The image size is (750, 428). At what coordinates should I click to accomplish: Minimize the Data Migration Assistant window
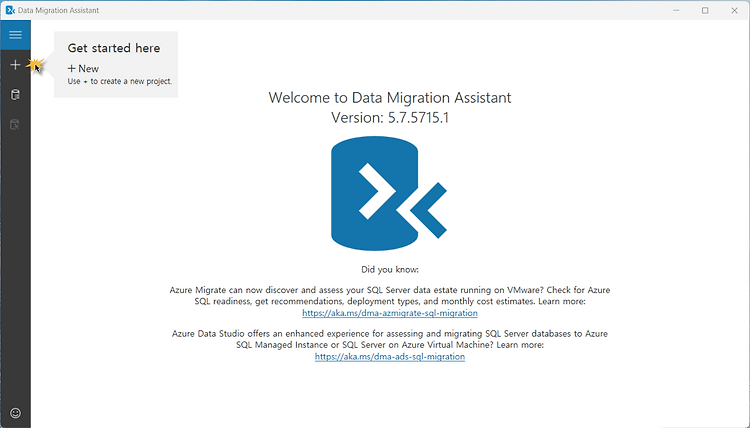676,10
